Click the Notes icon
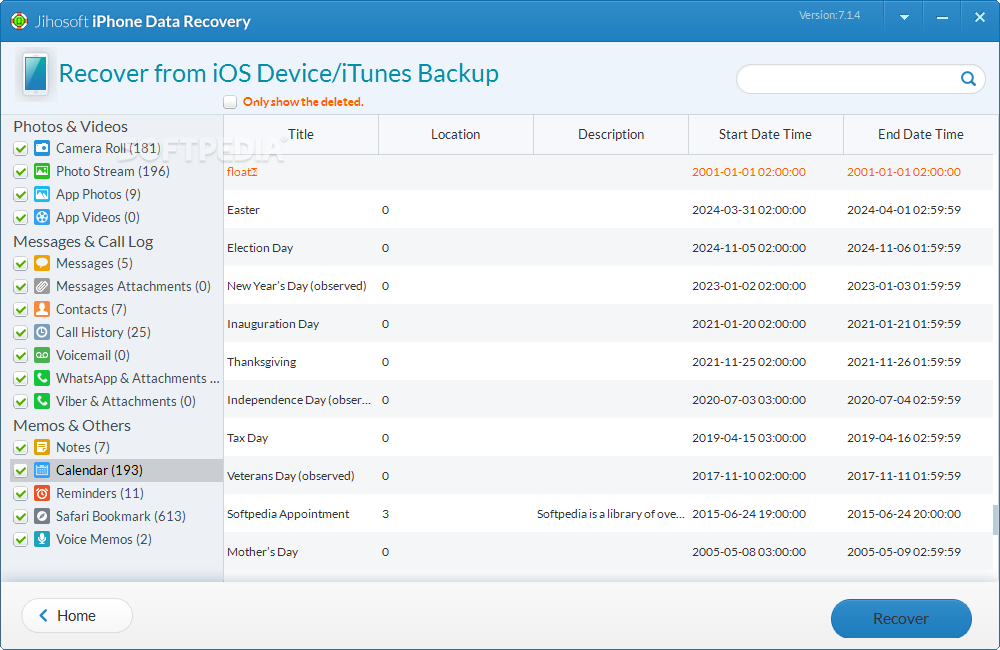This screenshot has width=1000, height=650. [x=42, y=447]
